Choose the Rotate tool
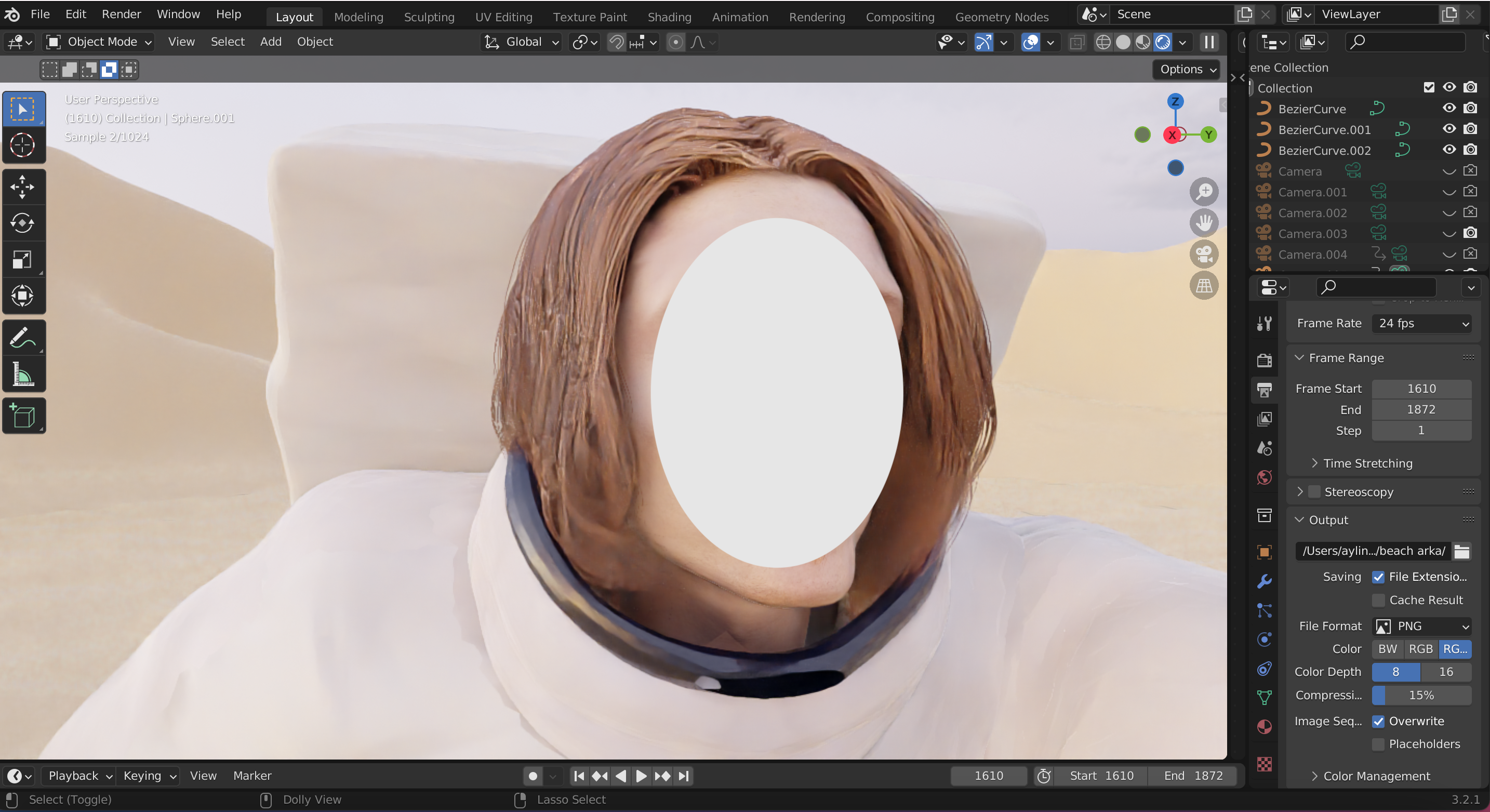The image size is (1490, 812). click(x=23, y=223)
